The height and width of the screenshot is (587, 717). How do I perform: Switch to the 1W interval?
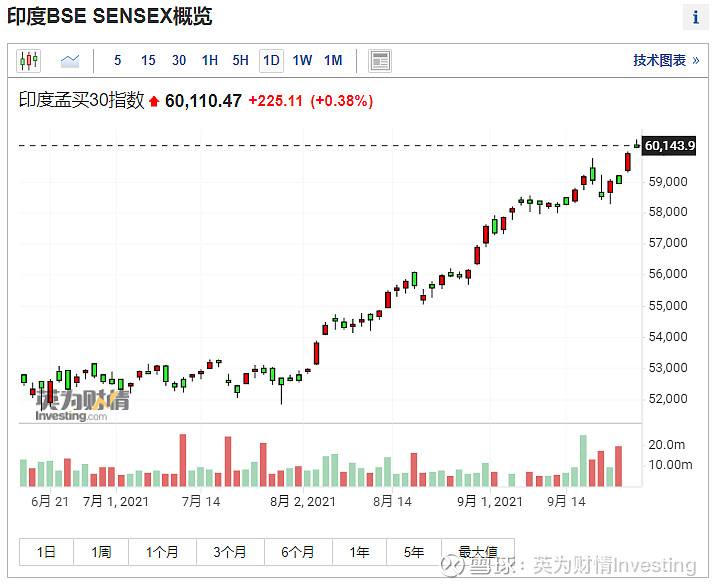coord(302,61)
